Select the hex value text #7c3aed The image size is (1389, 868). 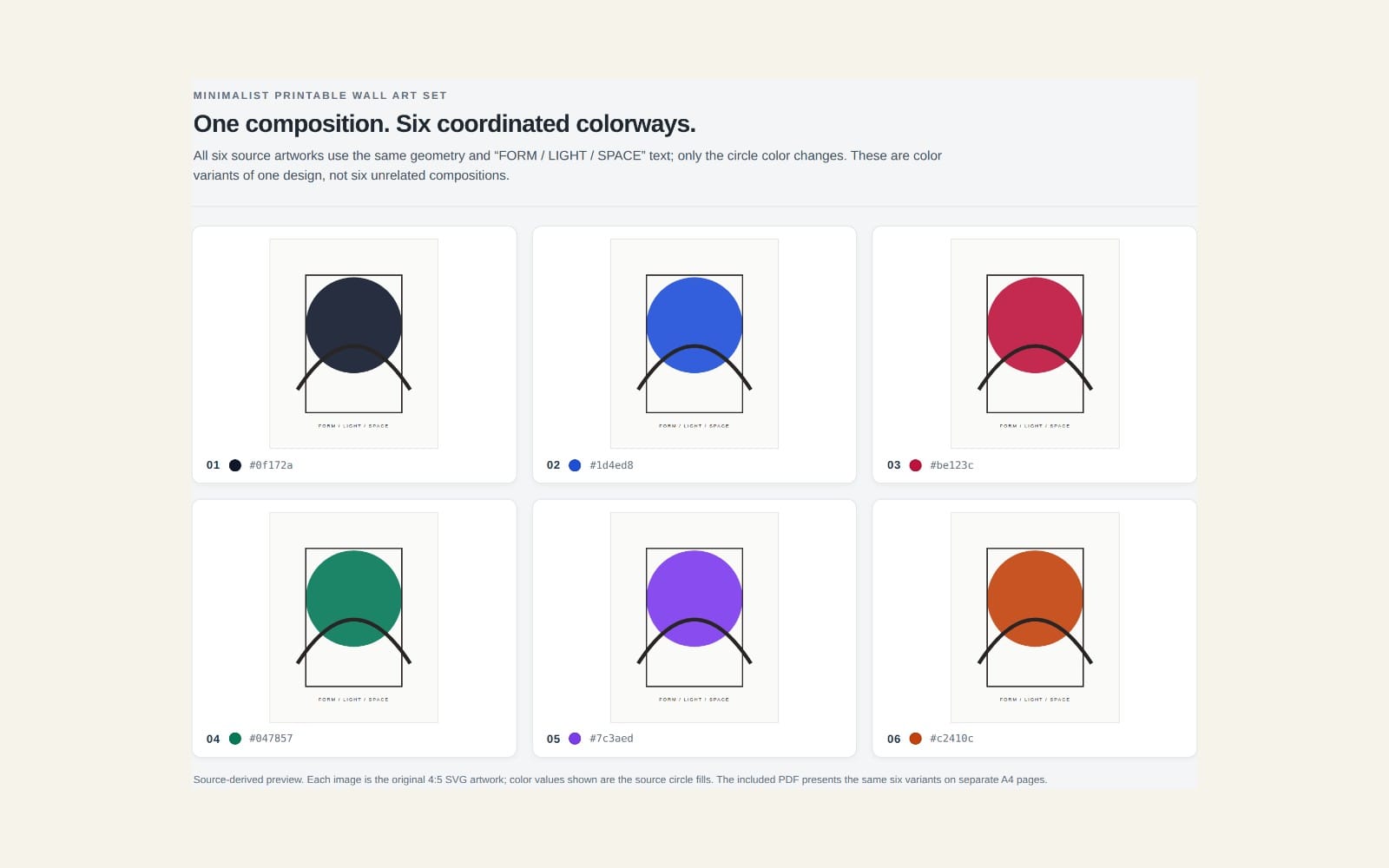click(x=611, y=739)
